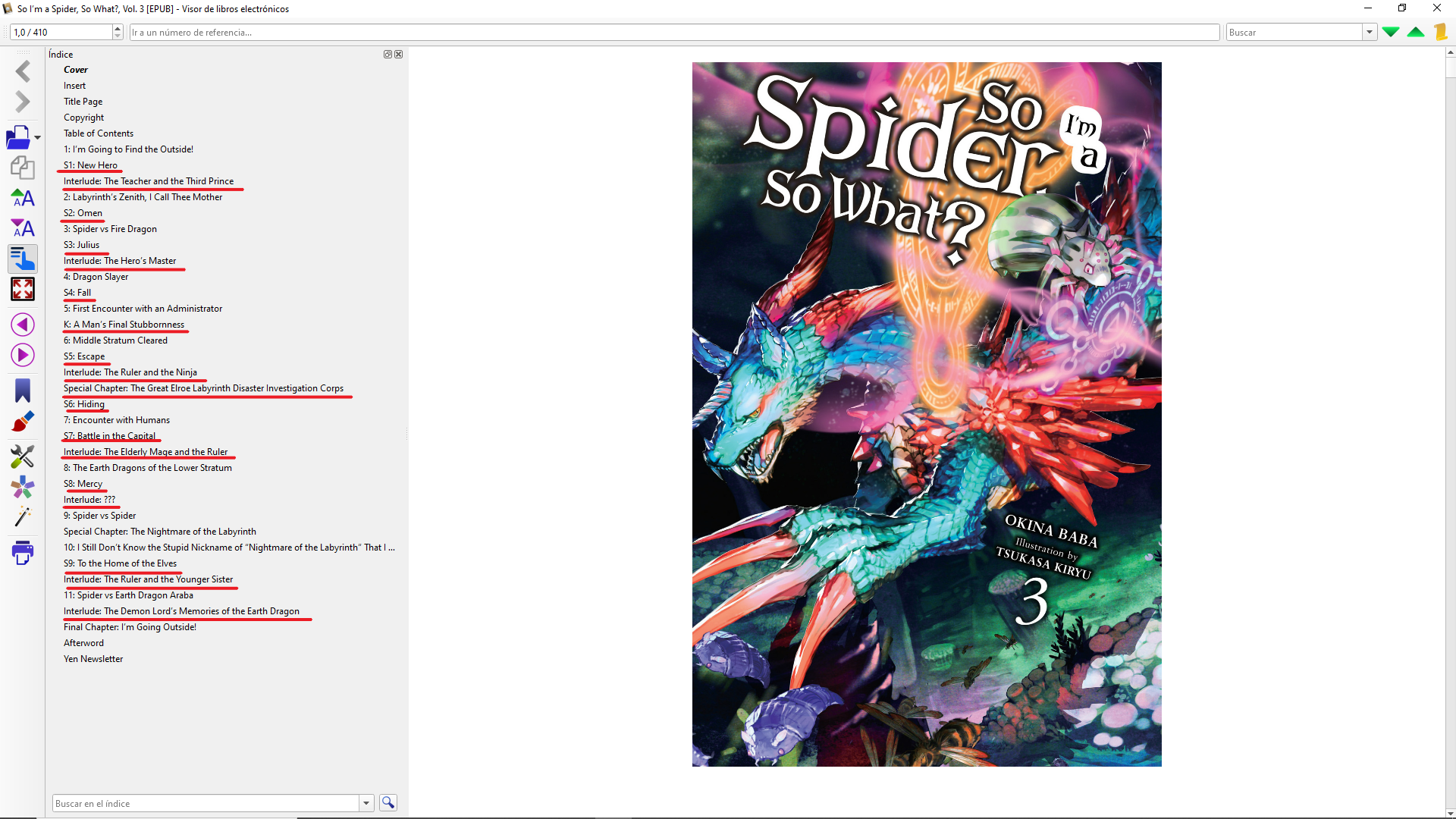Open '9: Spider vs Spider' chapter
The height and width of the screenshot is (819, 1456).
click(99, 516)
